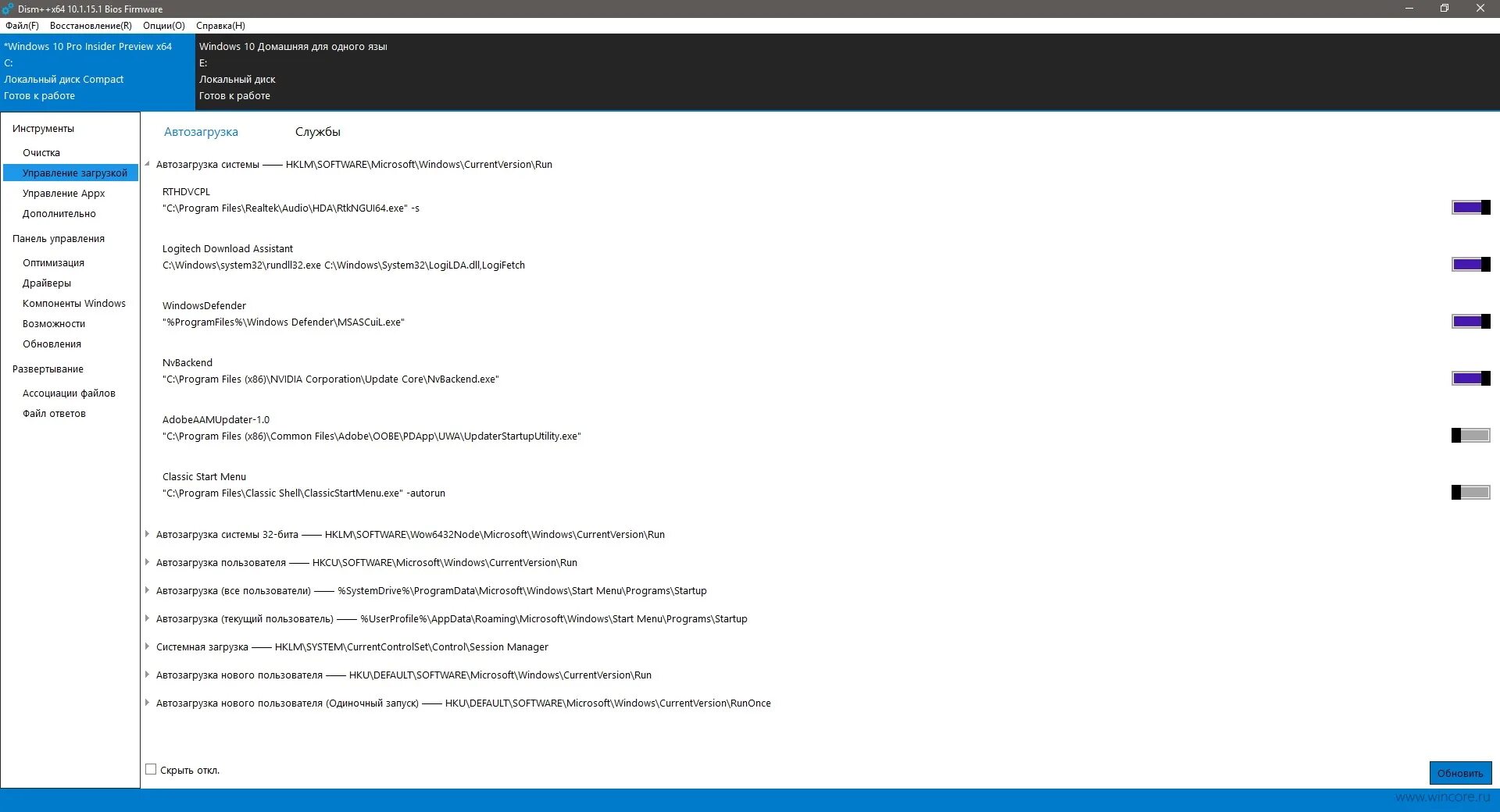
Task: Select the NvBackend entry name
Action: (x=187, y=363)
